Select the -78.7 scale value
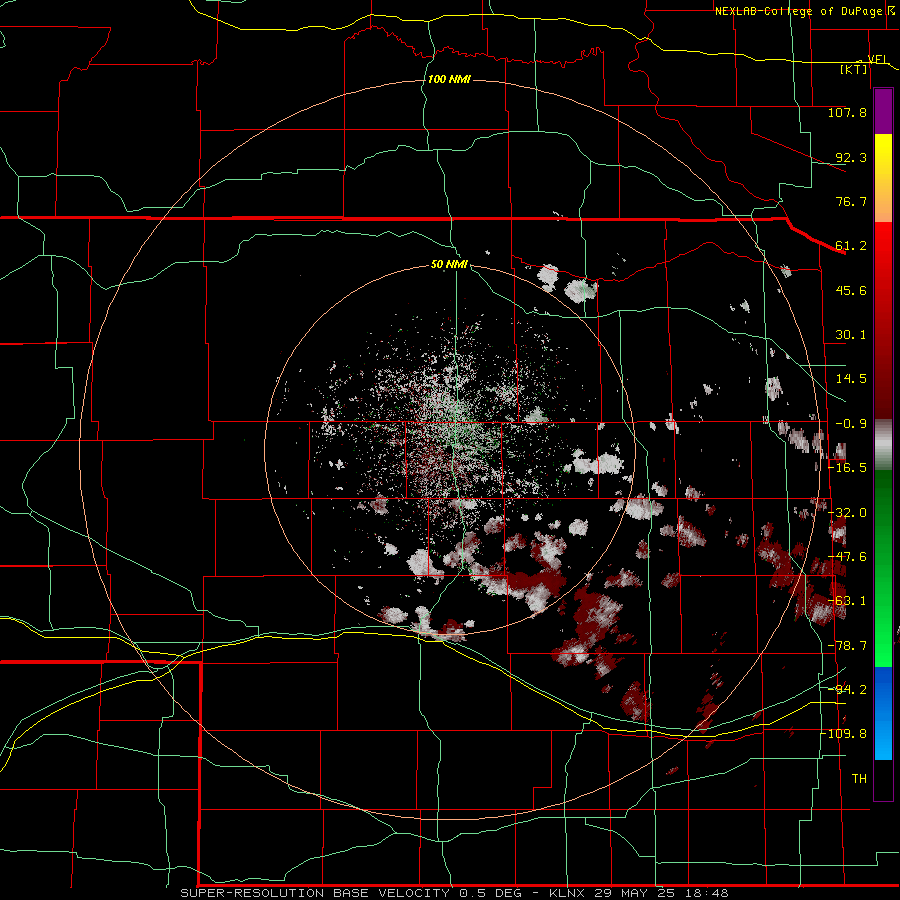 pos(847,646)
